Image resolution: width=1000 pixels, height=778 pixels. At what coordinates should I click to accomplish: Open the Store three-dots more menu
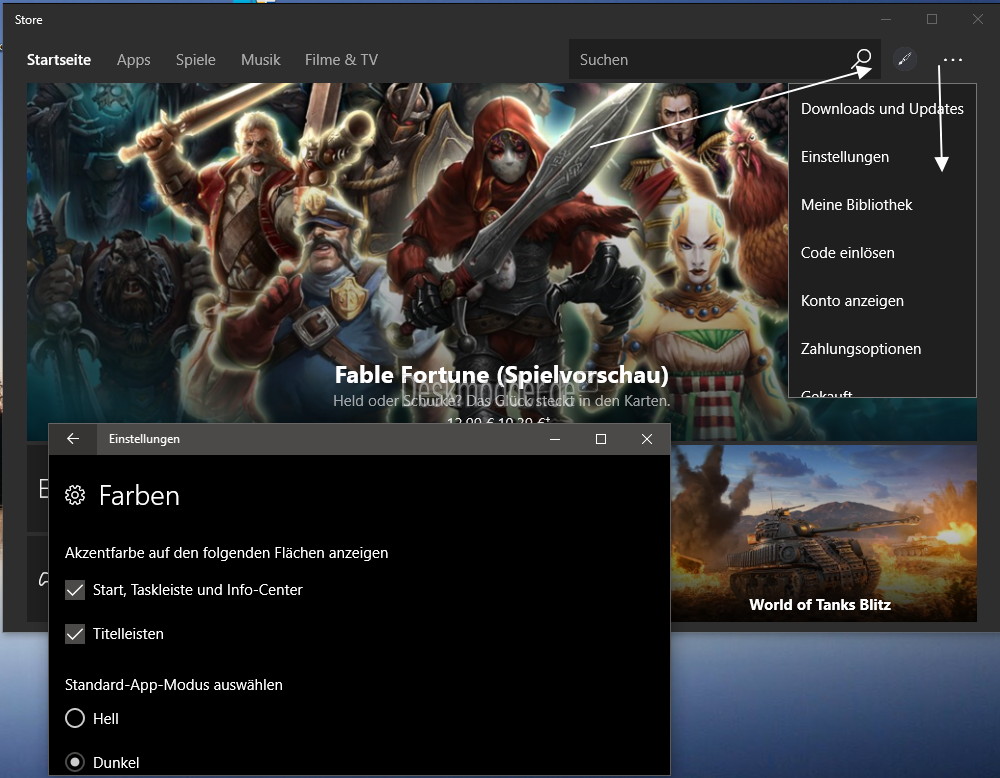(952, 60)
